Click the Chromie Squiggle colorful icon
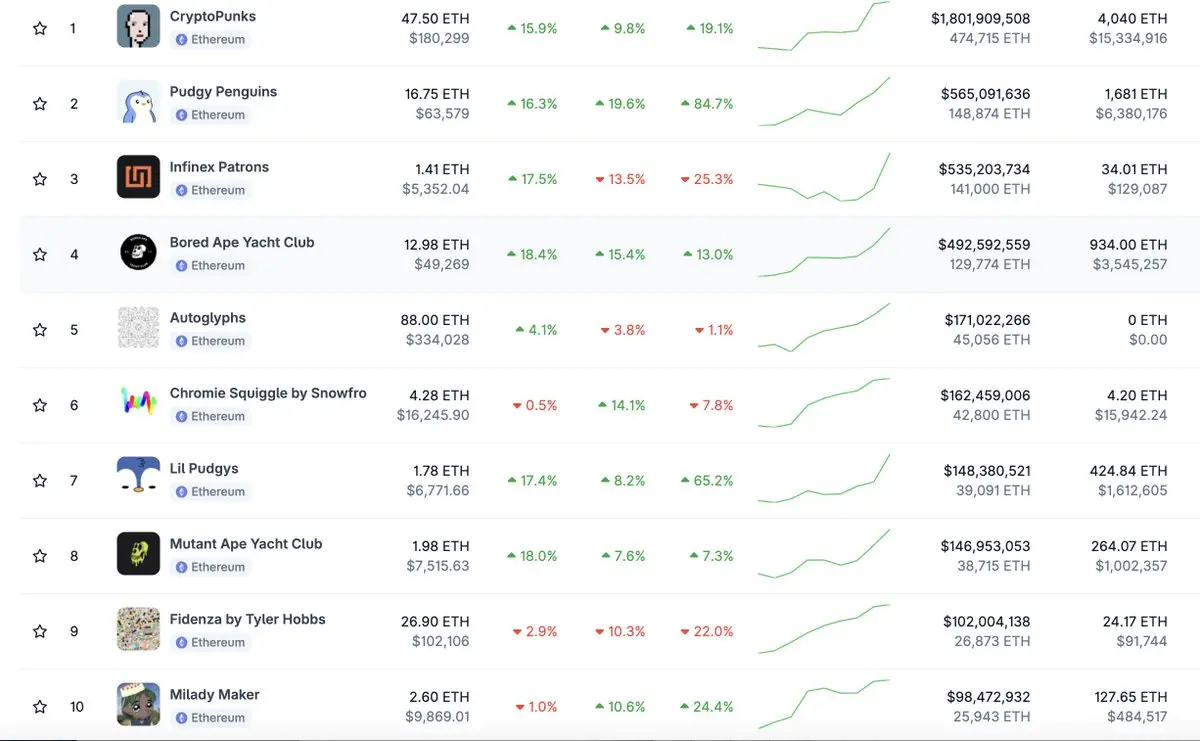Screen dimensions: 1200x741 pyautogui.click(x=138, y=404)
